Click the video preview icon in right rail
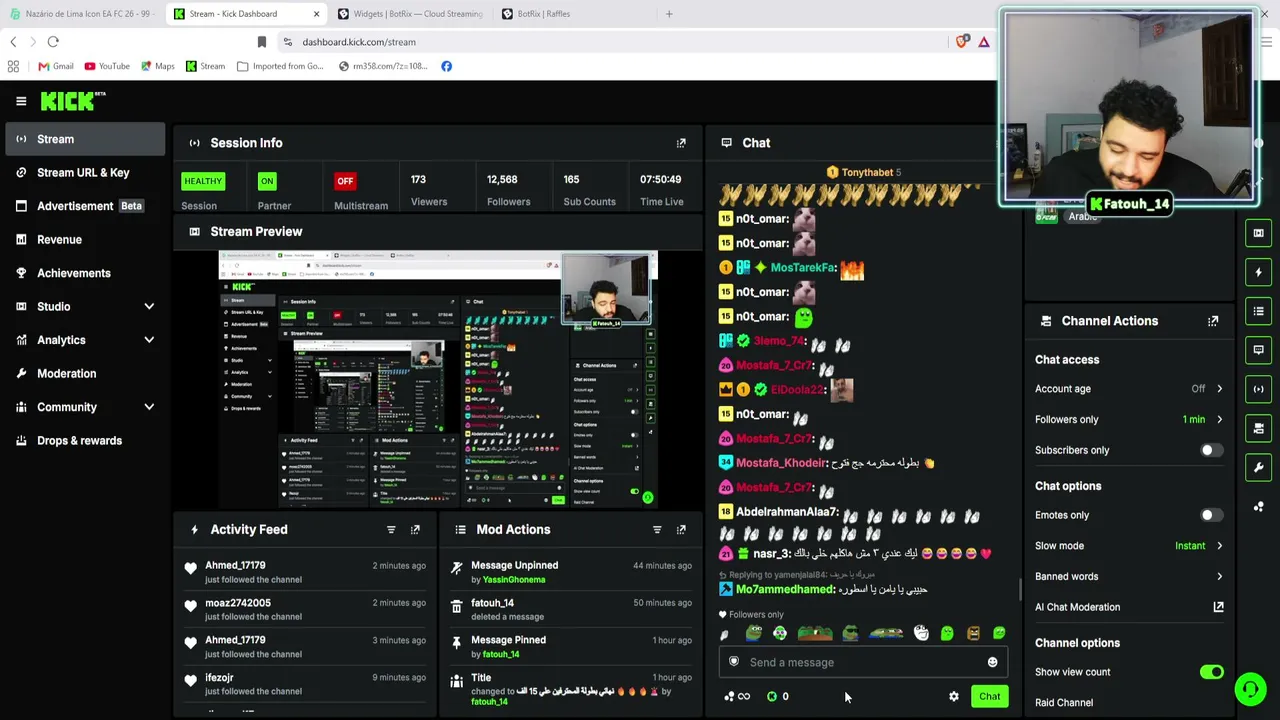 coord(1258,233)
